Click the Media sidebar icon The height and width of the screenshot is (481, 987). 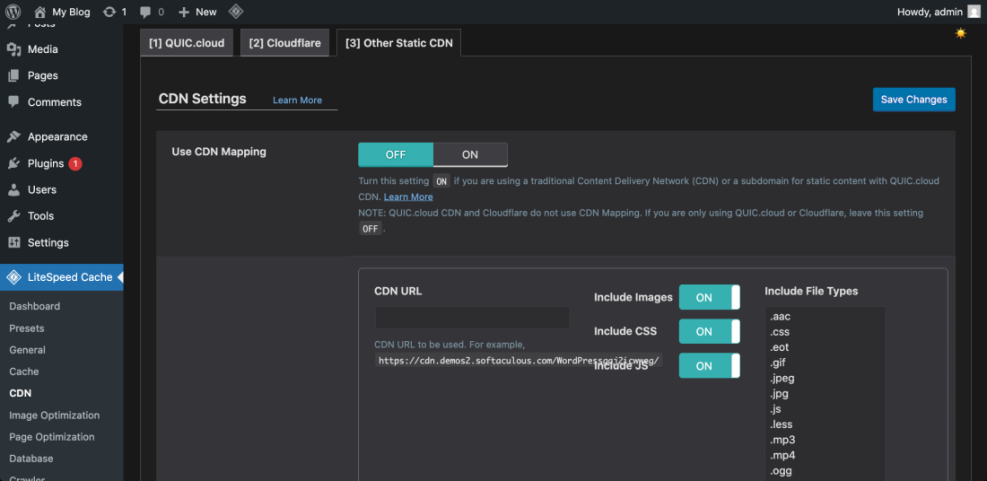14,49
